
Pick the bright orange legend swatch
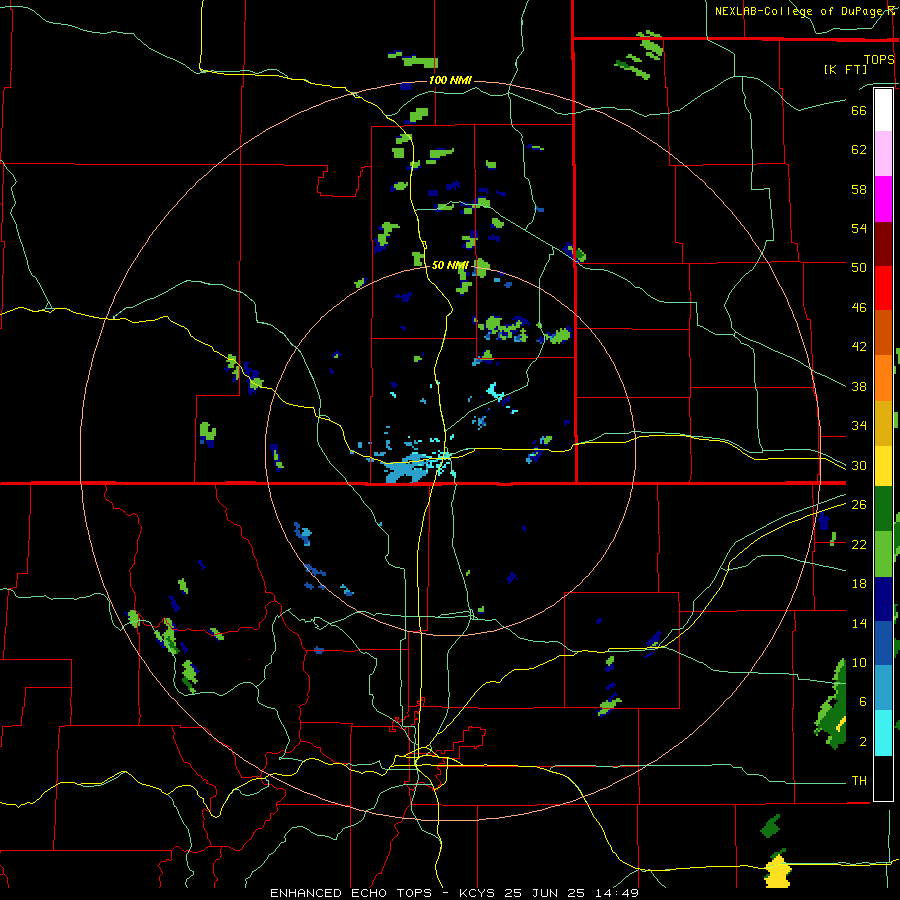[x=883, y=378]
